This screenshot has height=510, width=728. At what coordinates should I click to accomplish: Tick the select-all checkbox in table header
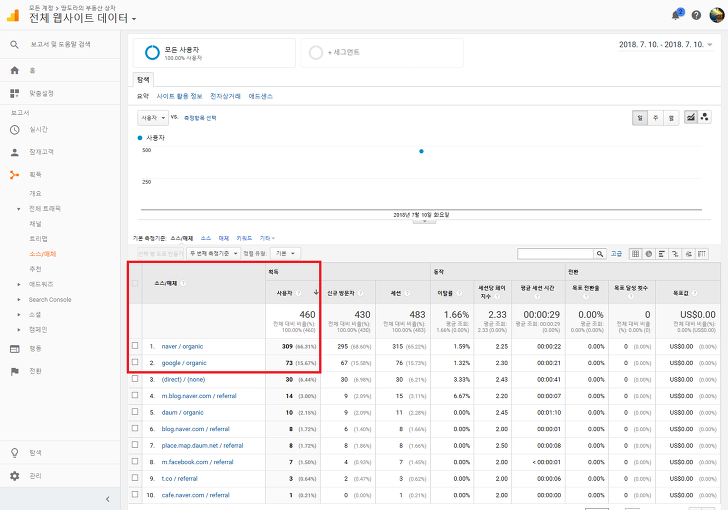click(x=135, y=283)
